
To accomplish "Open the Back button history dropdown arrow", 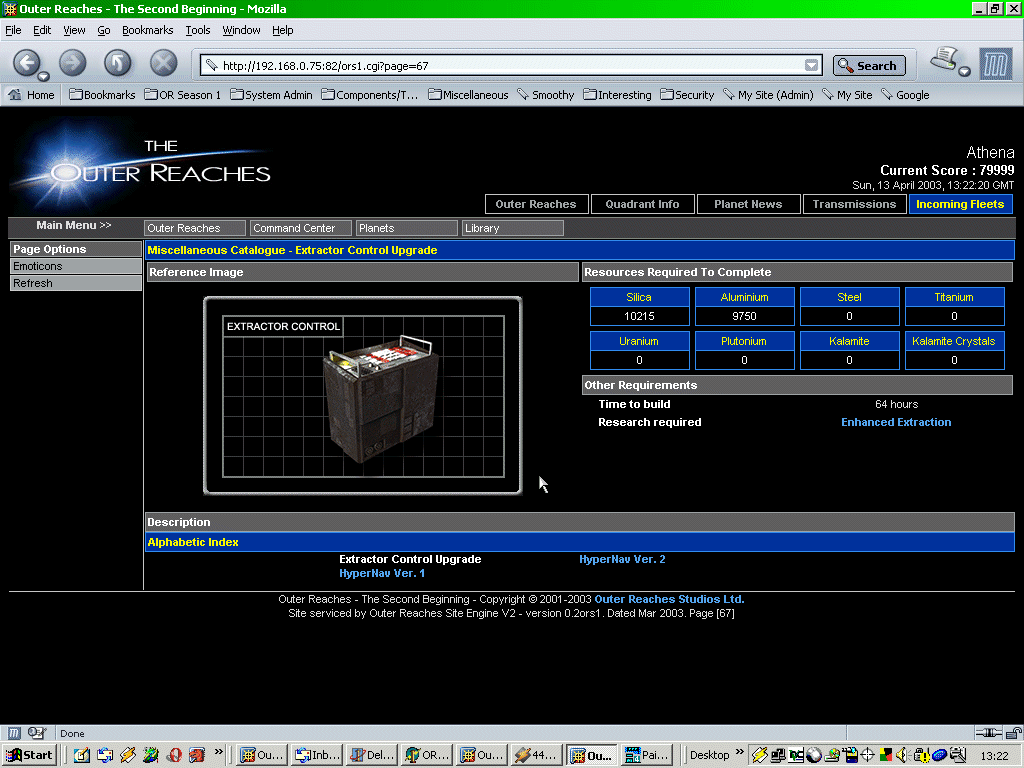I will point(44,76).
